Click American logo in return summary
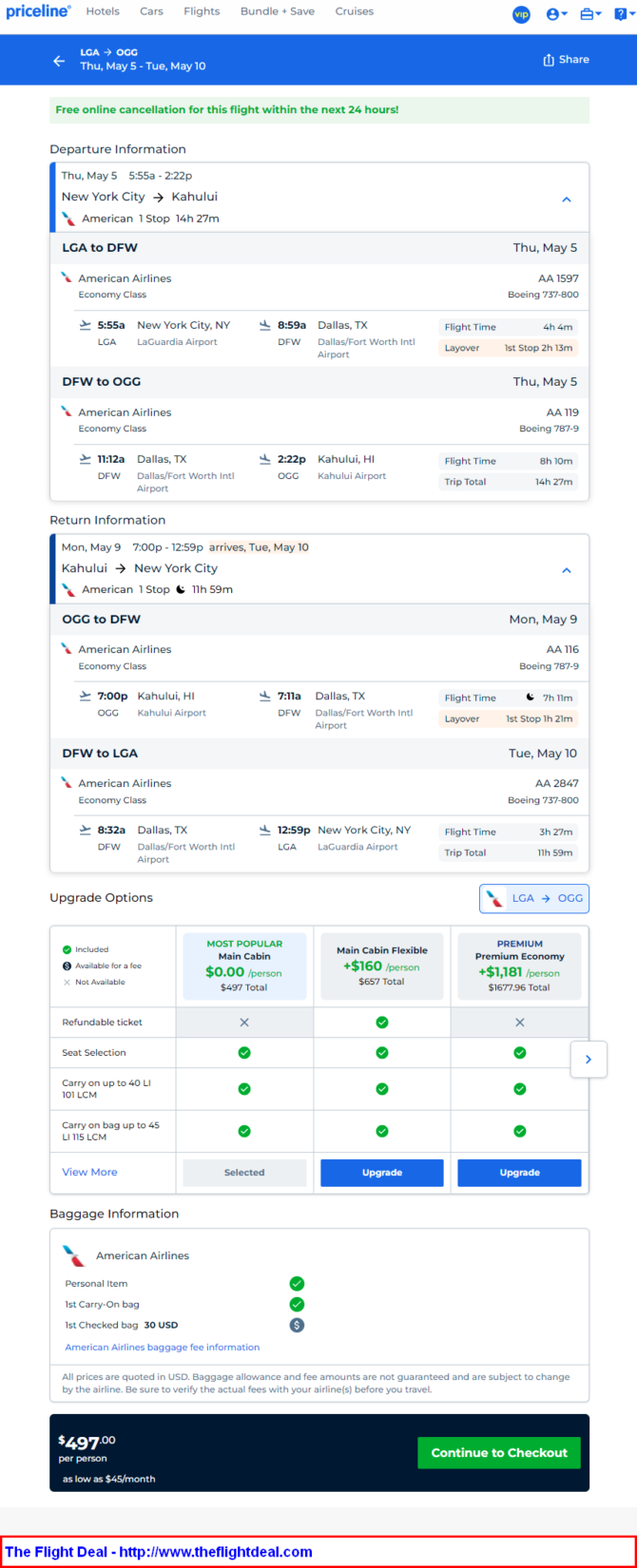 coord(69,589)
